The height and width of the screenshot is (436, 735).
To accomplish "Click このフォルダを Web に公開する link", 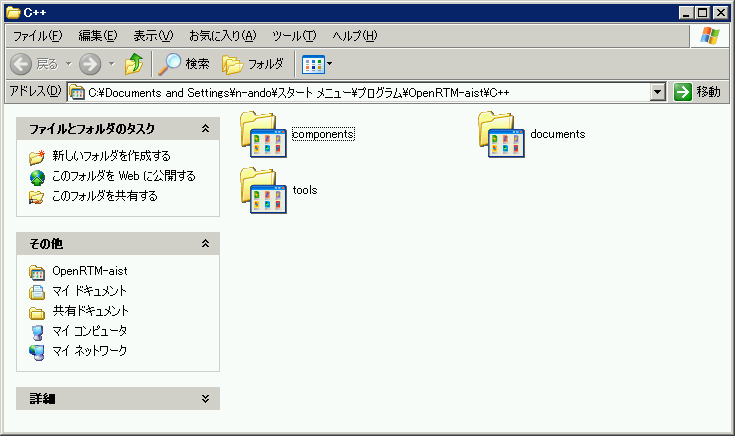I will pyautogui.click(x=124, y=176).
